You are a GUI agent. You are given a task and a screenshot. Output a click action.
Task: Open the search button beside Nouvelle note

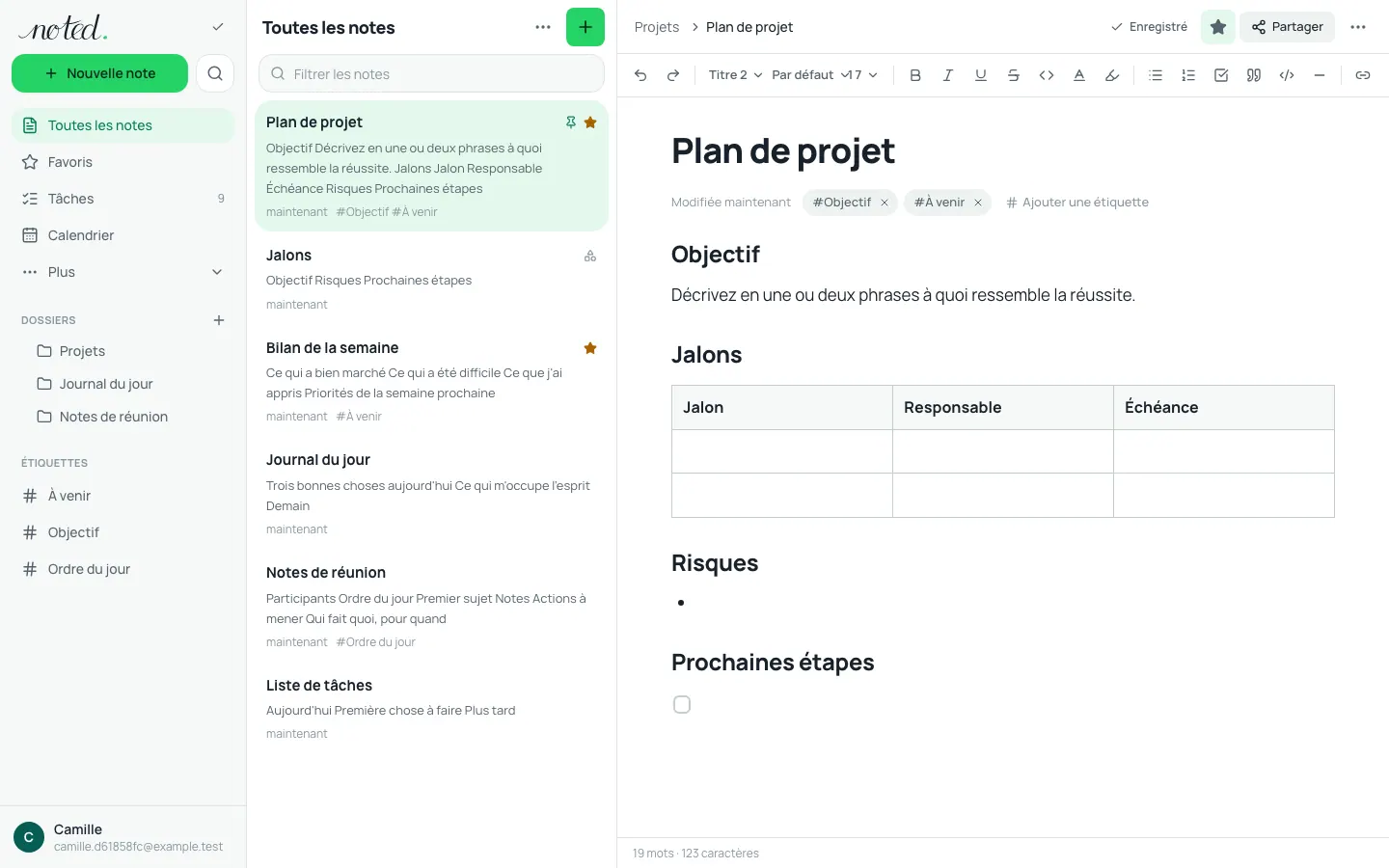click(x=215, y=73)
